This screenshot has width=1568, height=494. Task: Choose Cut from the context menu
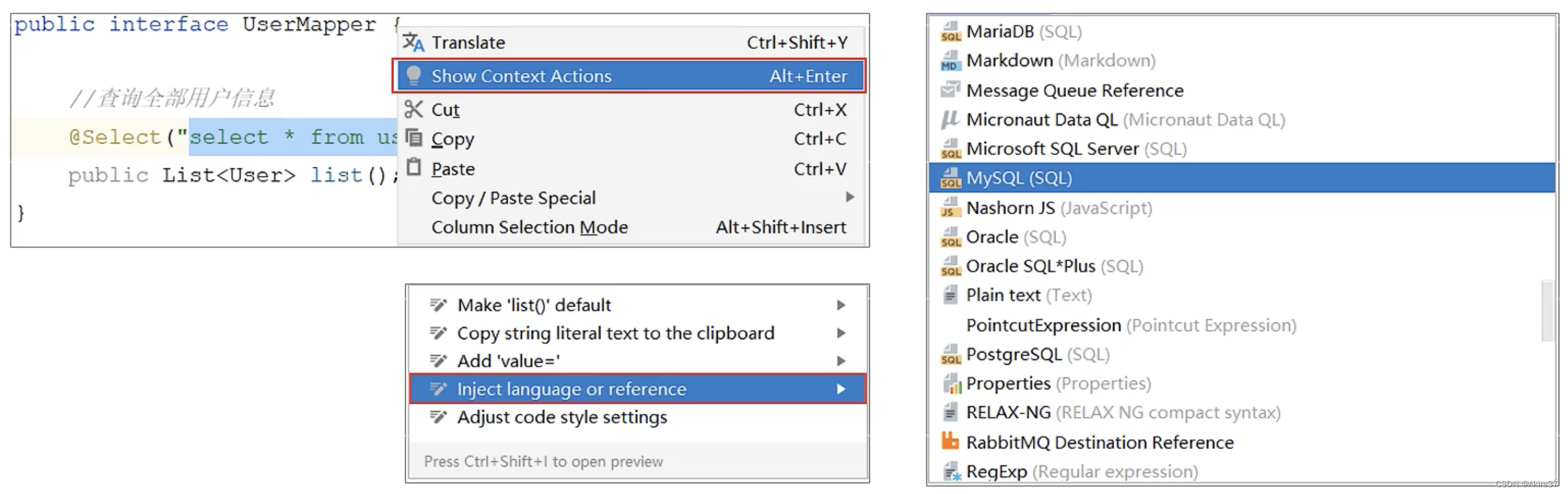coord(630,109)
